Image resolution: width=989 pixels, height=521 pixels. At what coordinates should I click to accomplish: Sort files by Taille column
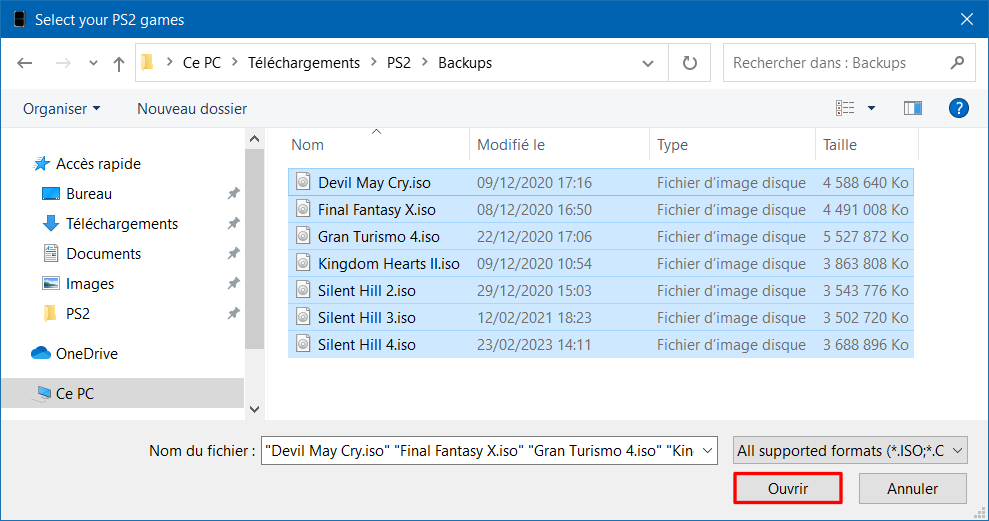pyautogui.click(x=840, y=145)
